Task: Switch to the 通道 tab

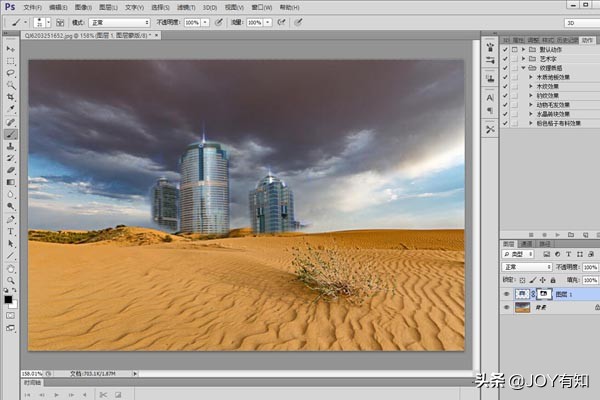Action: (527, 244)
